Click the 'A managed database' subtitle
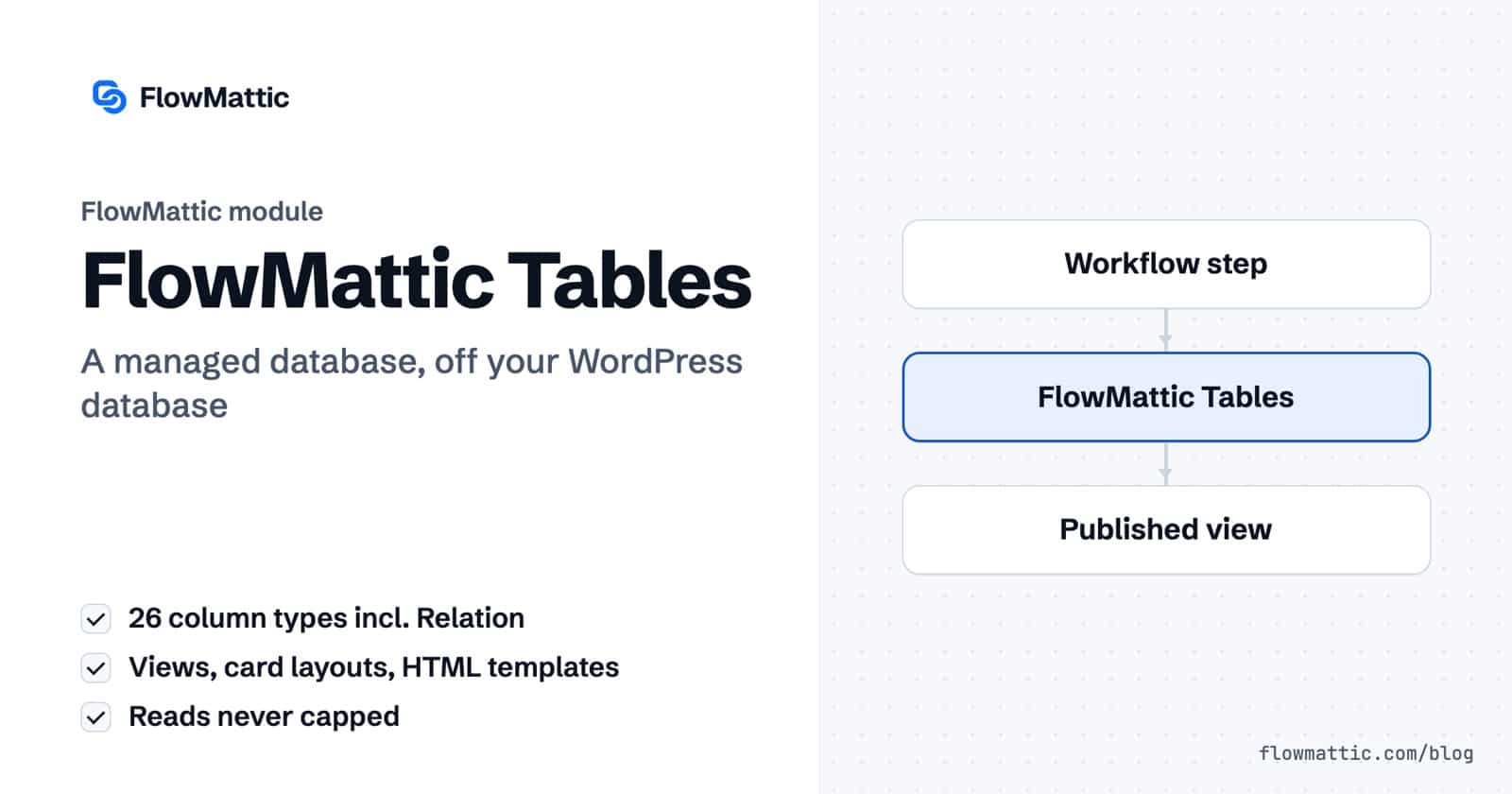 tap(412, 383)
